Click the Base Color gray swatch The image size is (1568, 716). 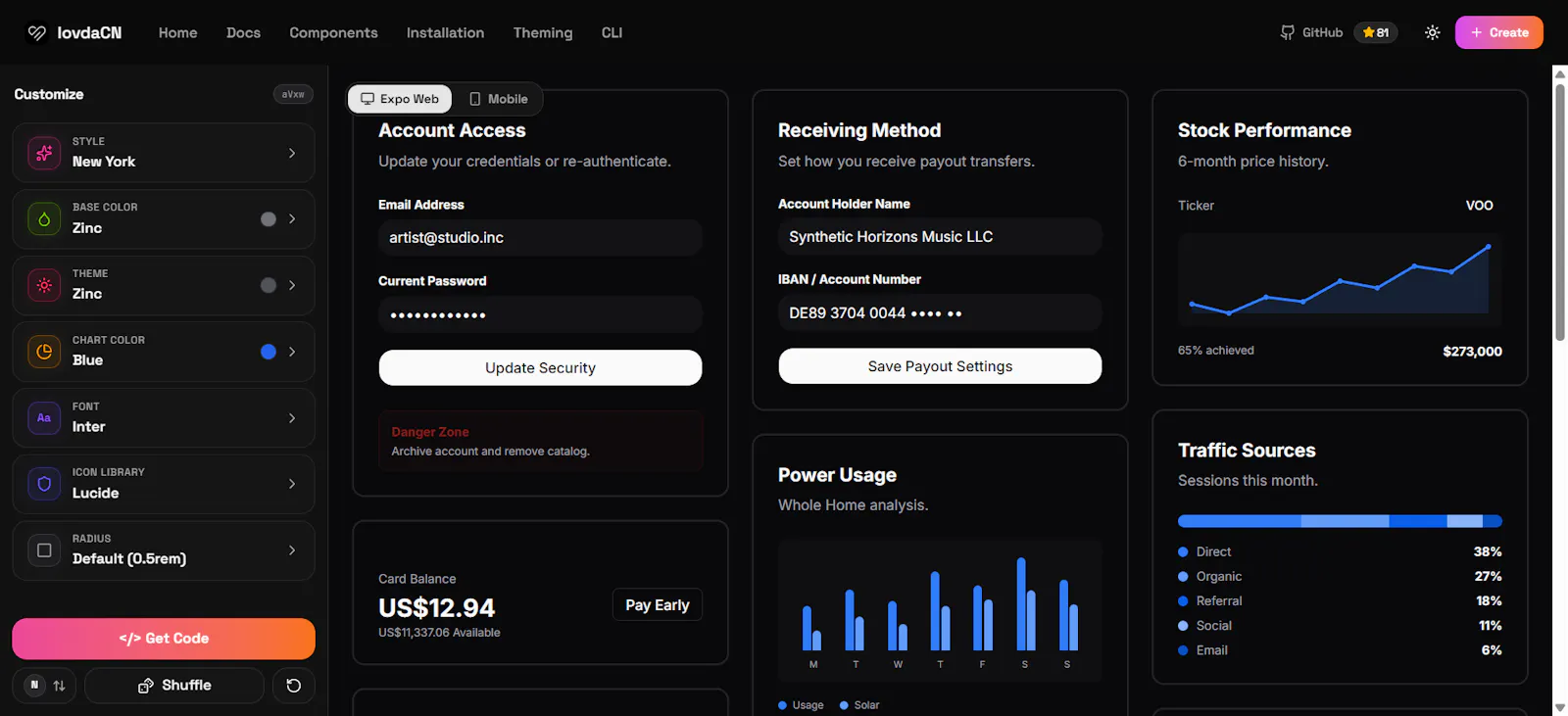click(x=269, y=219)
